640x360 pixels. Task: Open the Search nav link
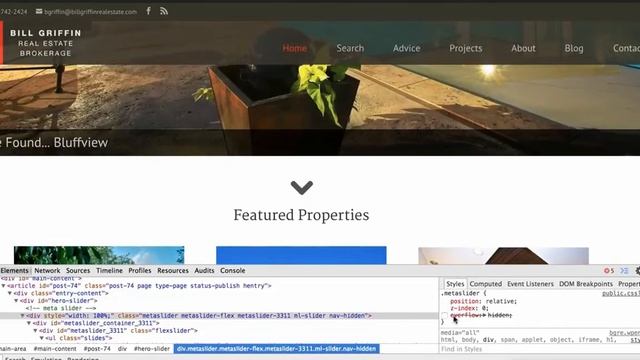(x=350, y=48)
